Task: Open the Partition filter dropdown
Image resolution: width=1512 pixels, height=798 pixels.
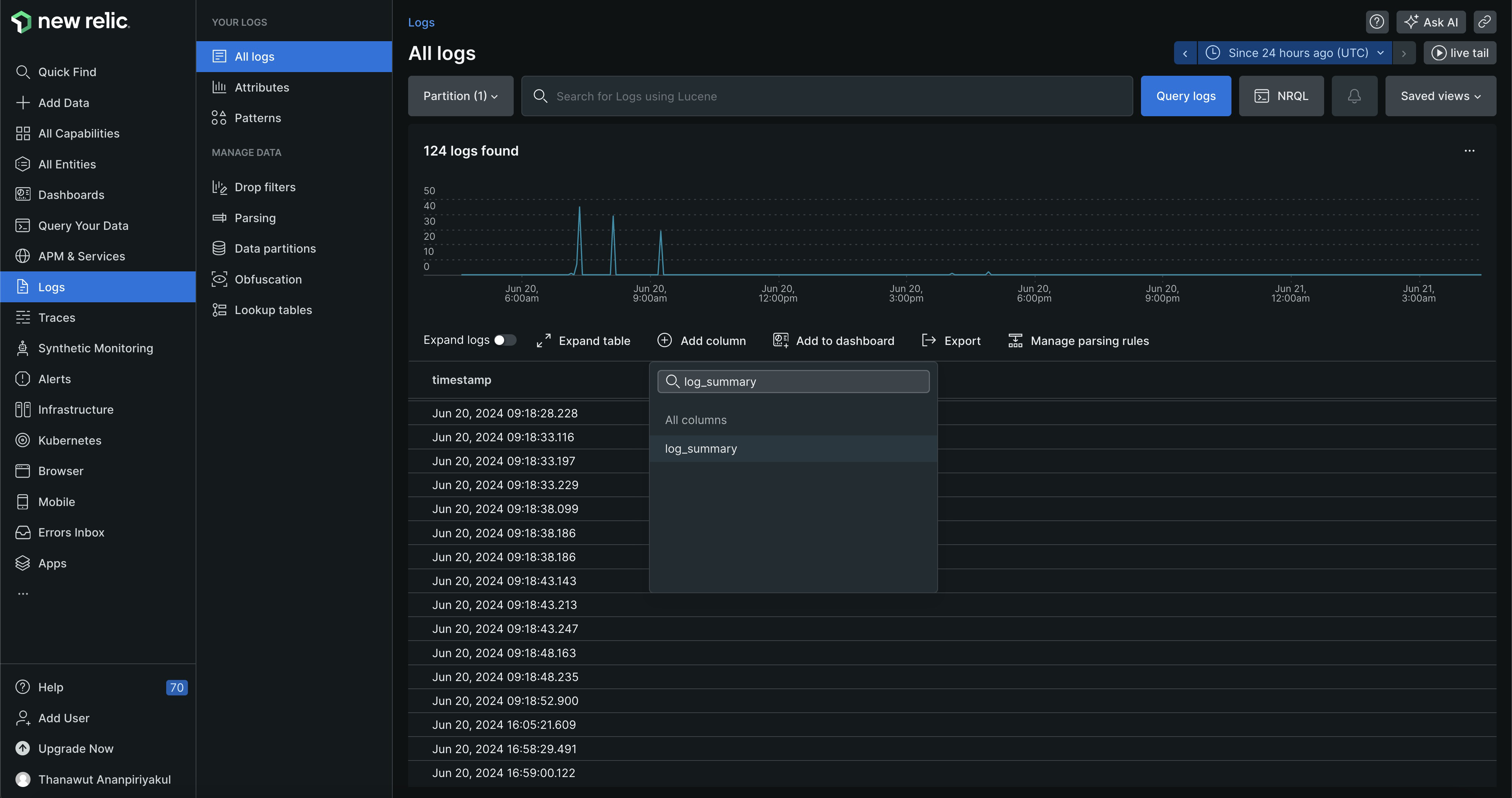Action: pos(460,96)
